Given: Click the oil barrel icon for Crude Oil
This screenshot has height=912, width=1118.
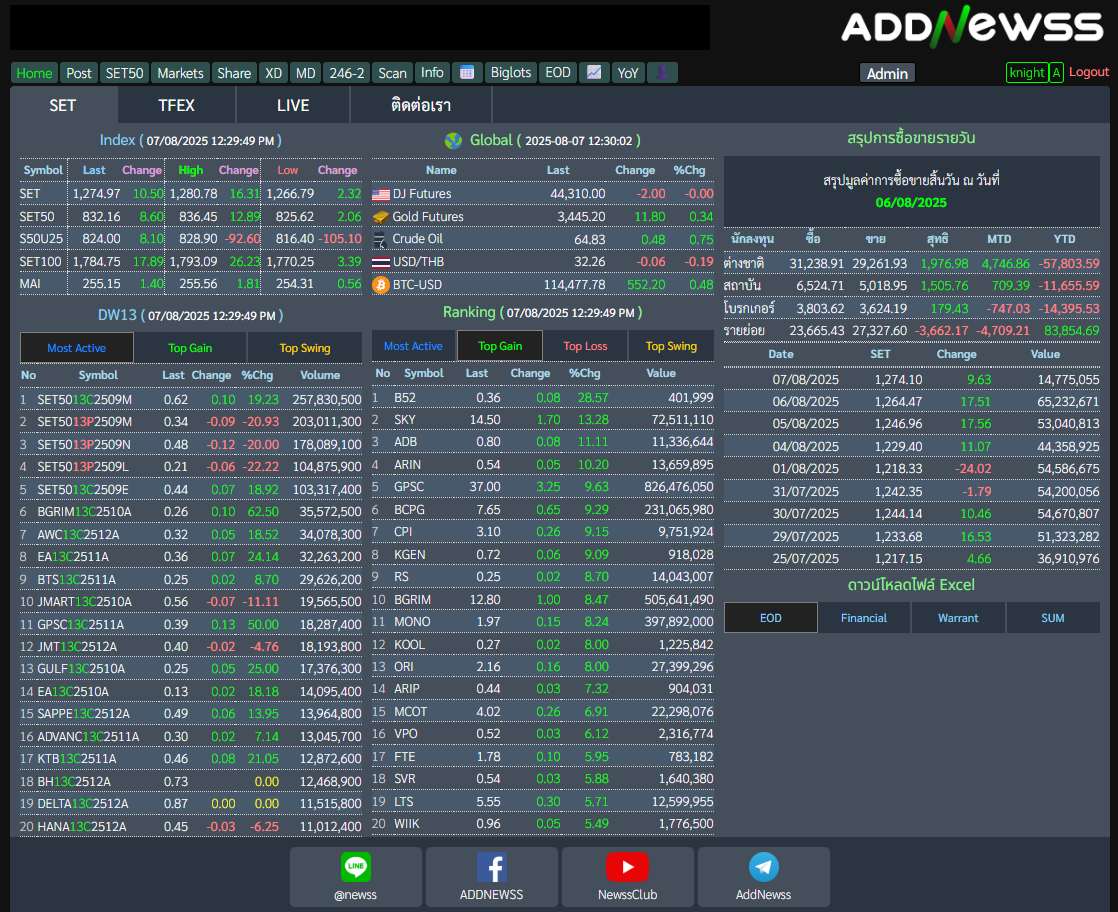Looking at the screenshot, I should 381,240.
